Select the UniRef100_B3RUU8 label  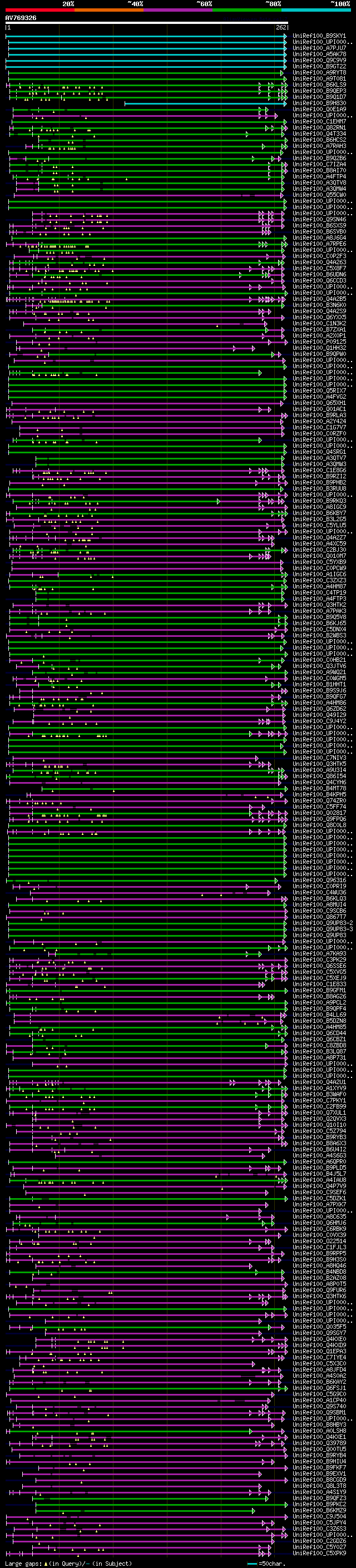pyautogui.click(x=319, y=488)
